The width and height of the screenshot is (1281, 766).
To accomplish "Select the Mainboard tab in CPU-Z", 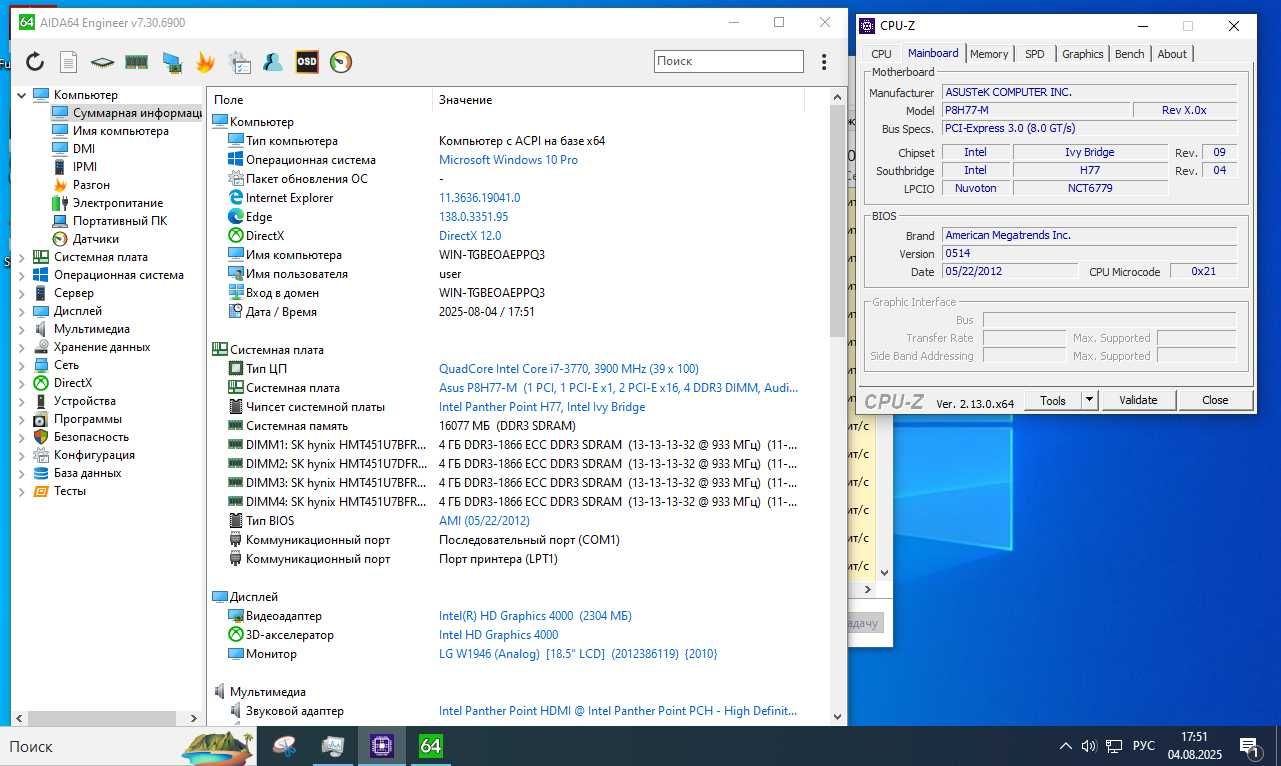I will [933, 53].
